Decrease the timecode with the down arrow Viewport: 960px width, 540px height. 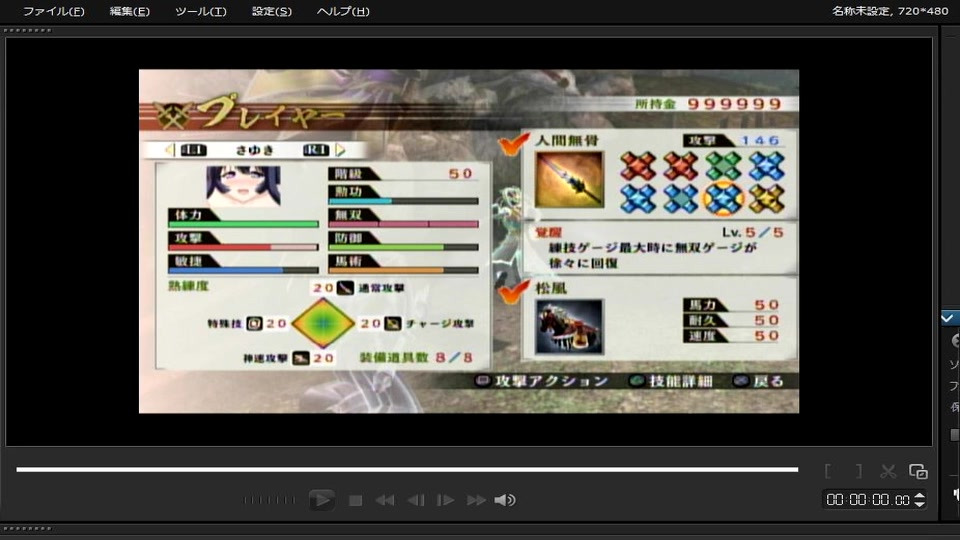point(919,504)
